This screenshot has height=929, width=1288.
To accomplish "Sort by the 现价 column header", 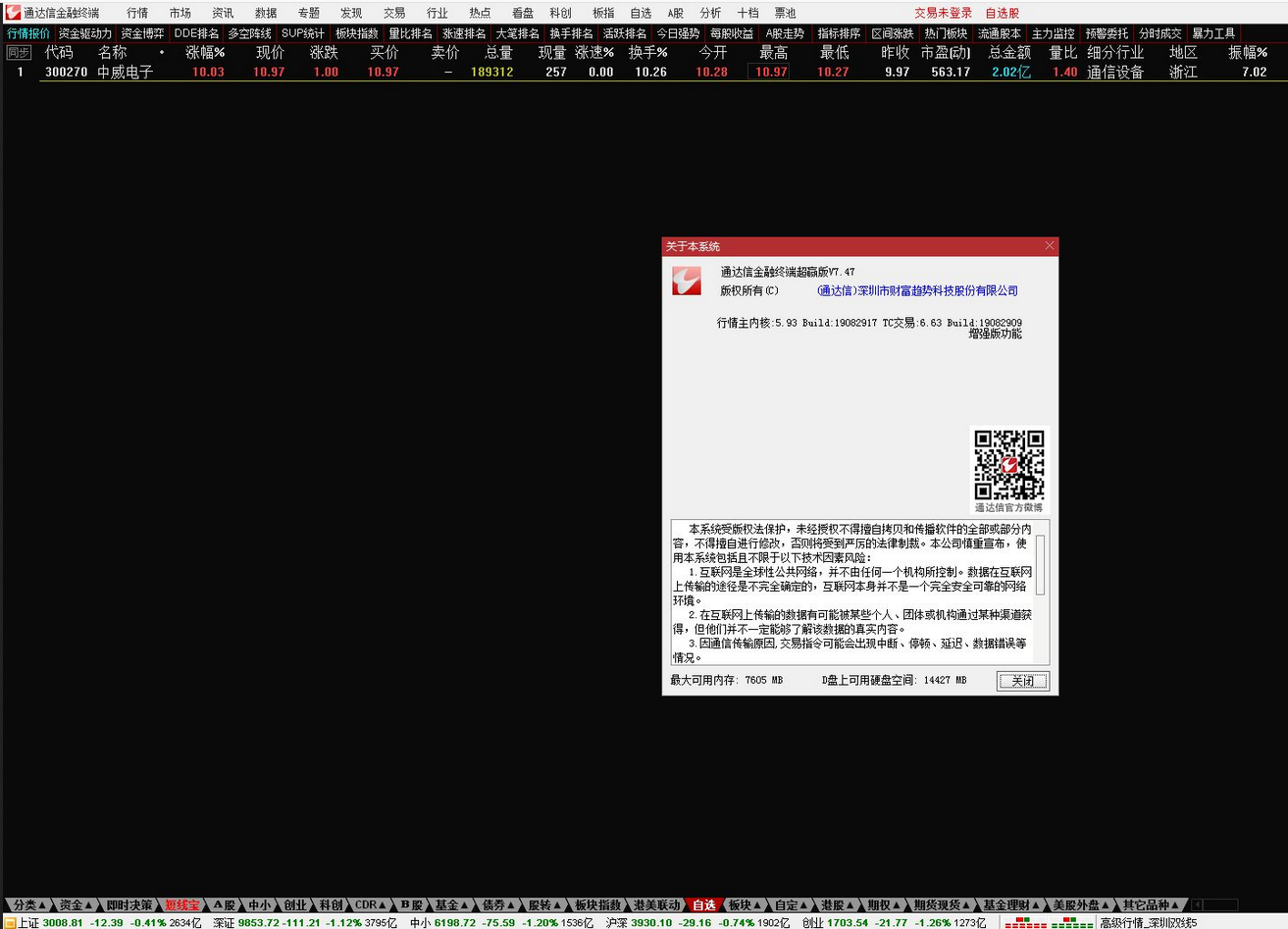I will click(x=270, y=53).
